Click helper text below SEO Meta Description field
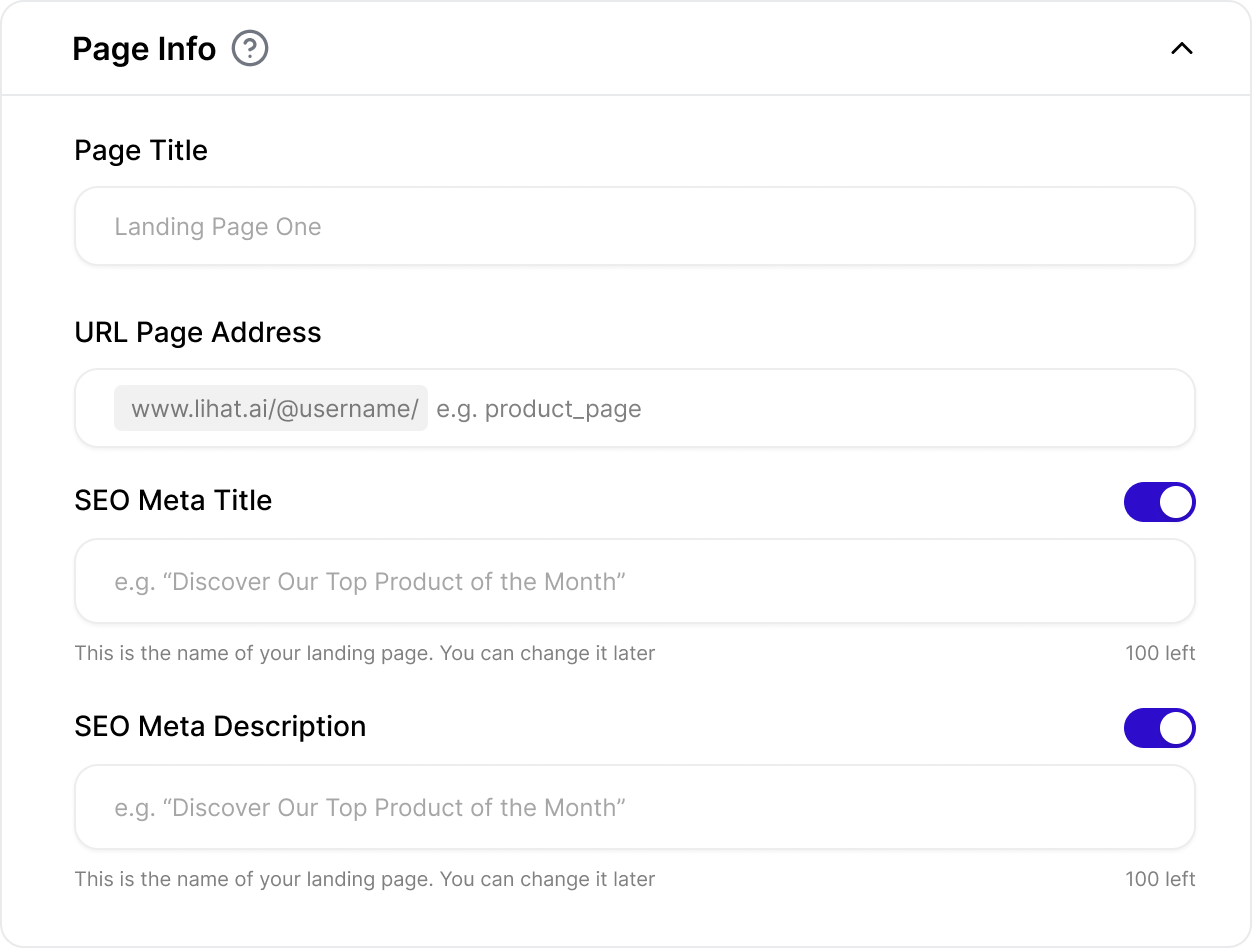1252x948 pixels. tap(364, 880)
